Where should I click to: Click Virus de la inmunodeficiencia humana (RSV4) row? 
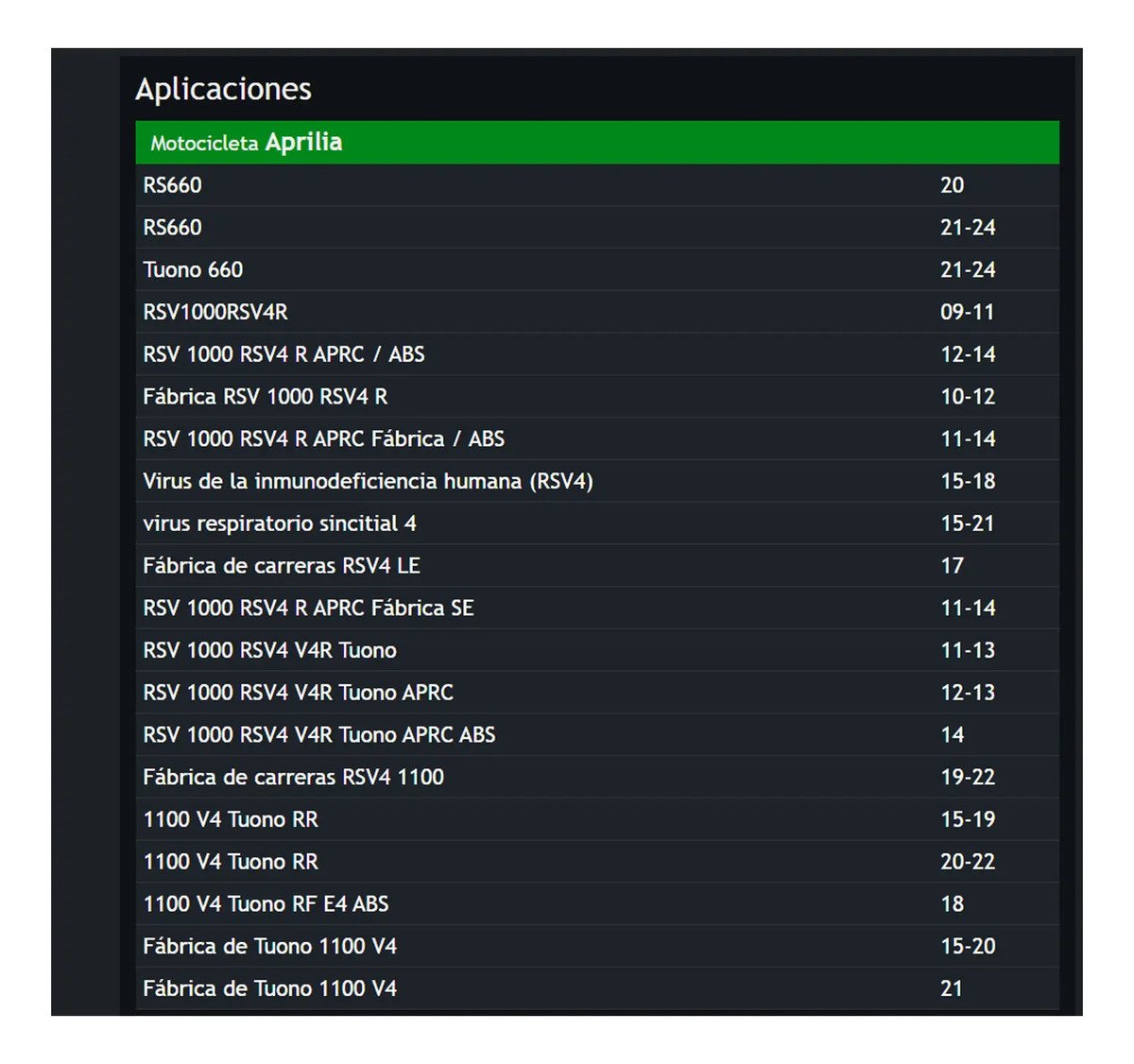[597, 481]
